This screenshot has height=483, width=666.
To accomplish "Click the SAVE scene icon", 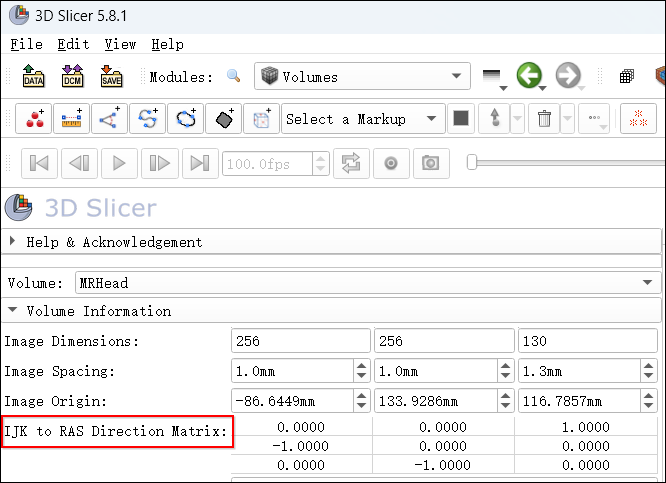I will 110,77.
